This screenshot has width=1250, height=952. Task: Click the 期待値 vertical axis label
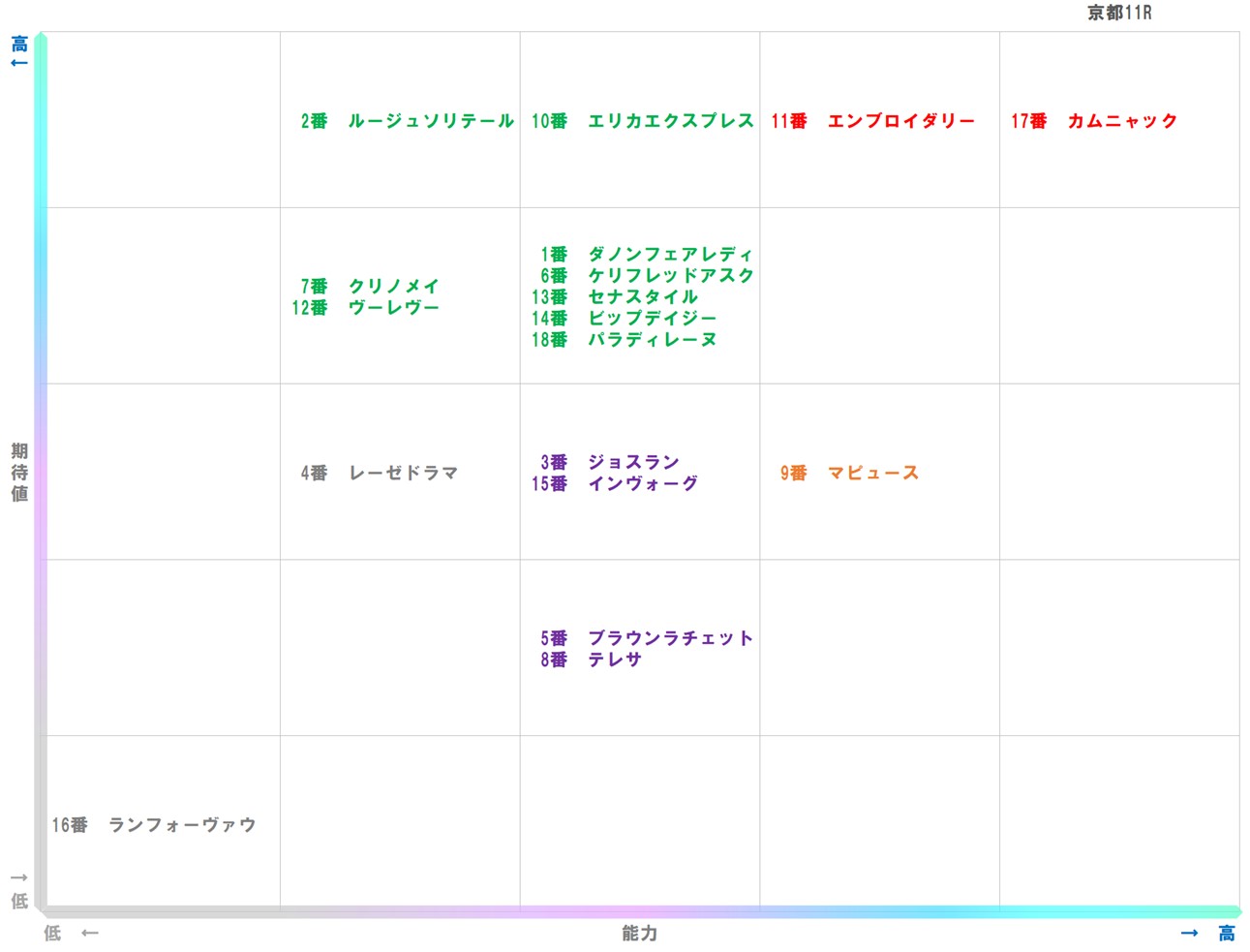19,473
